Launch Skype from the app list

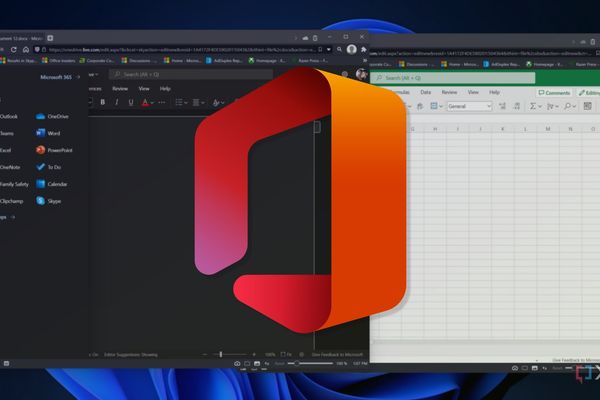pyautogui.click(x=49, y=201)
